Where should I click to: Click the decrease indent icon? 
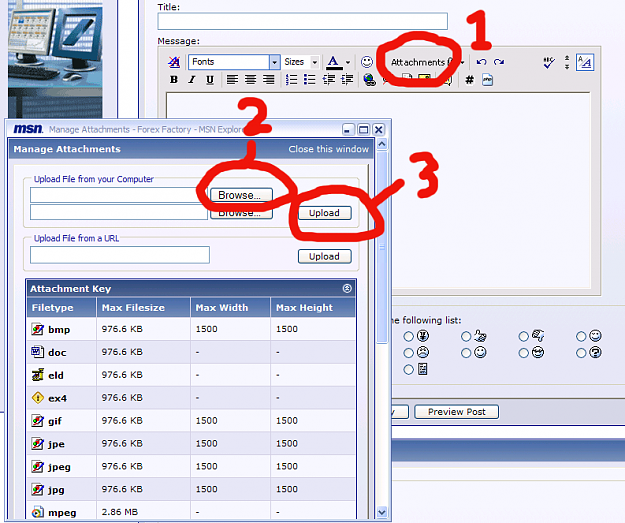[x=328, y=80]
